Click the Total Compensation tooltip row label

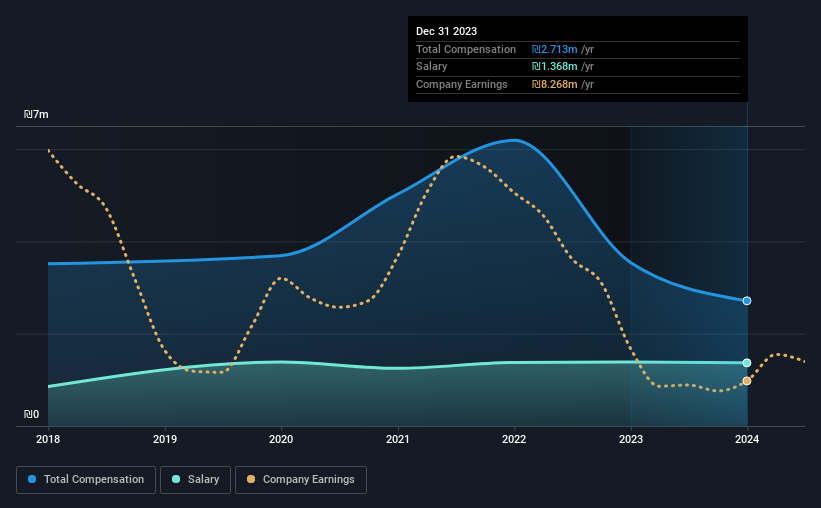click(466, 49)
